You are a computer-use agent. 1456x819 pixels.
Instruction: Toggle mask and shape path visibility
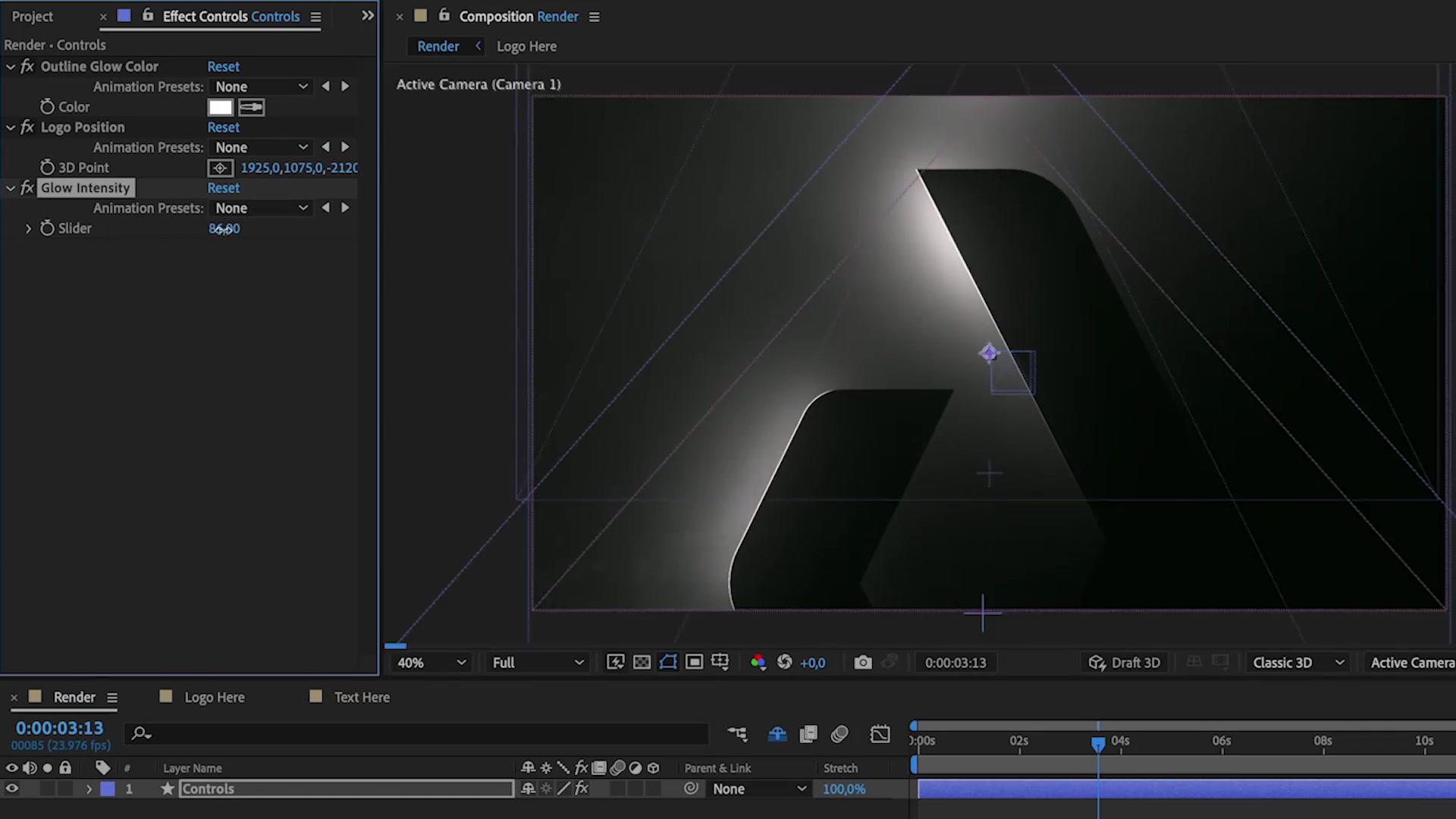click(668, 662)
